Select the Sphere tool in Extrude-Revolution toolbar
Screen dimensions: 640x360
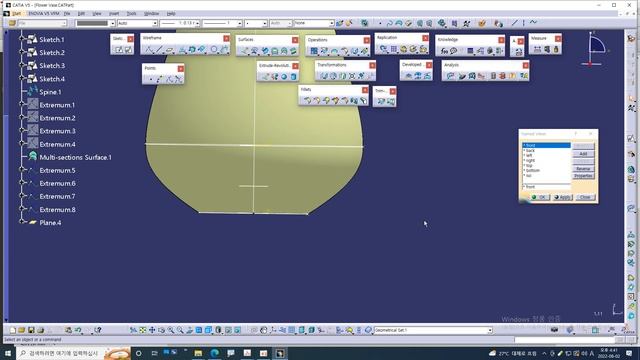point(284,76)
